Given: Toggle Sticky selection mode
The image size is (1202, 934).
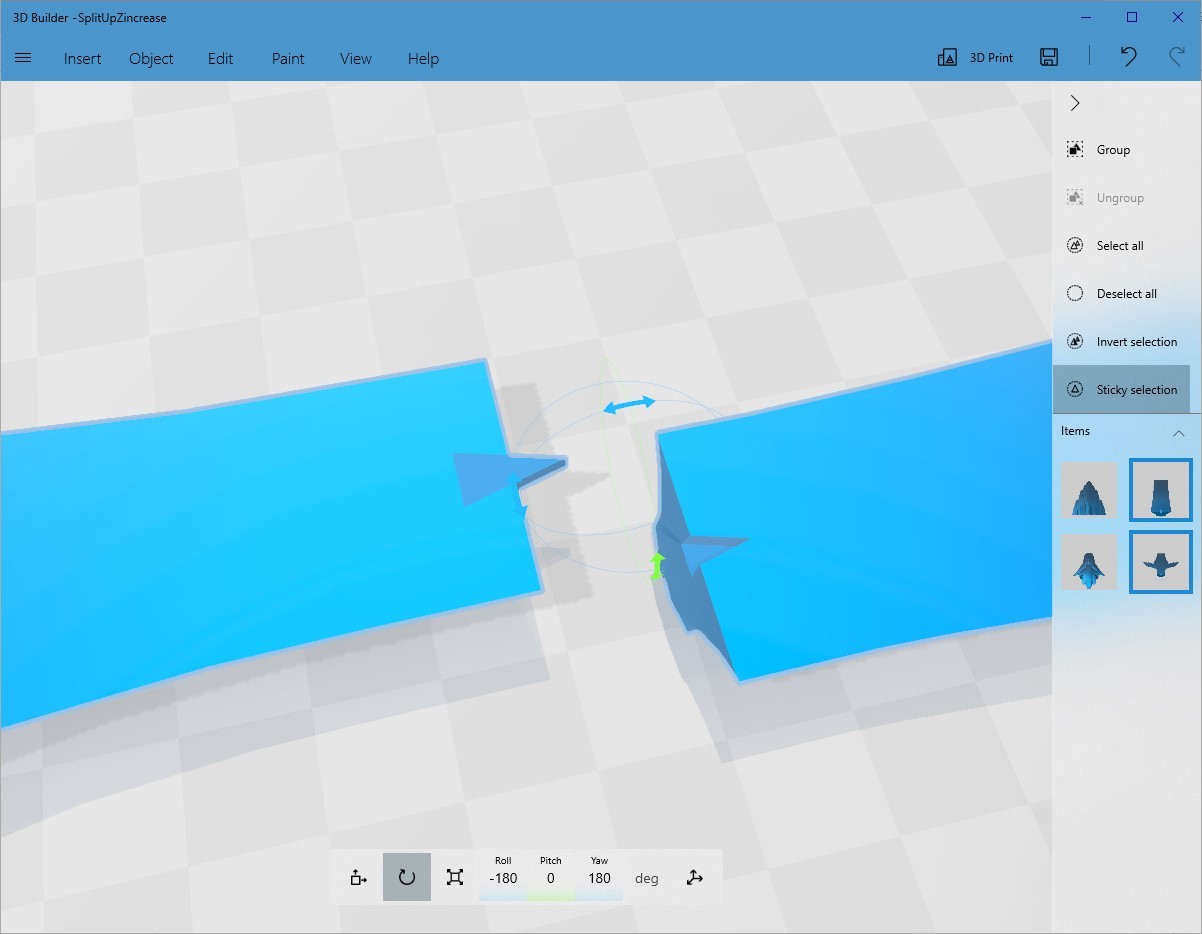Looking at the screenshot, I should [1074, 389].
